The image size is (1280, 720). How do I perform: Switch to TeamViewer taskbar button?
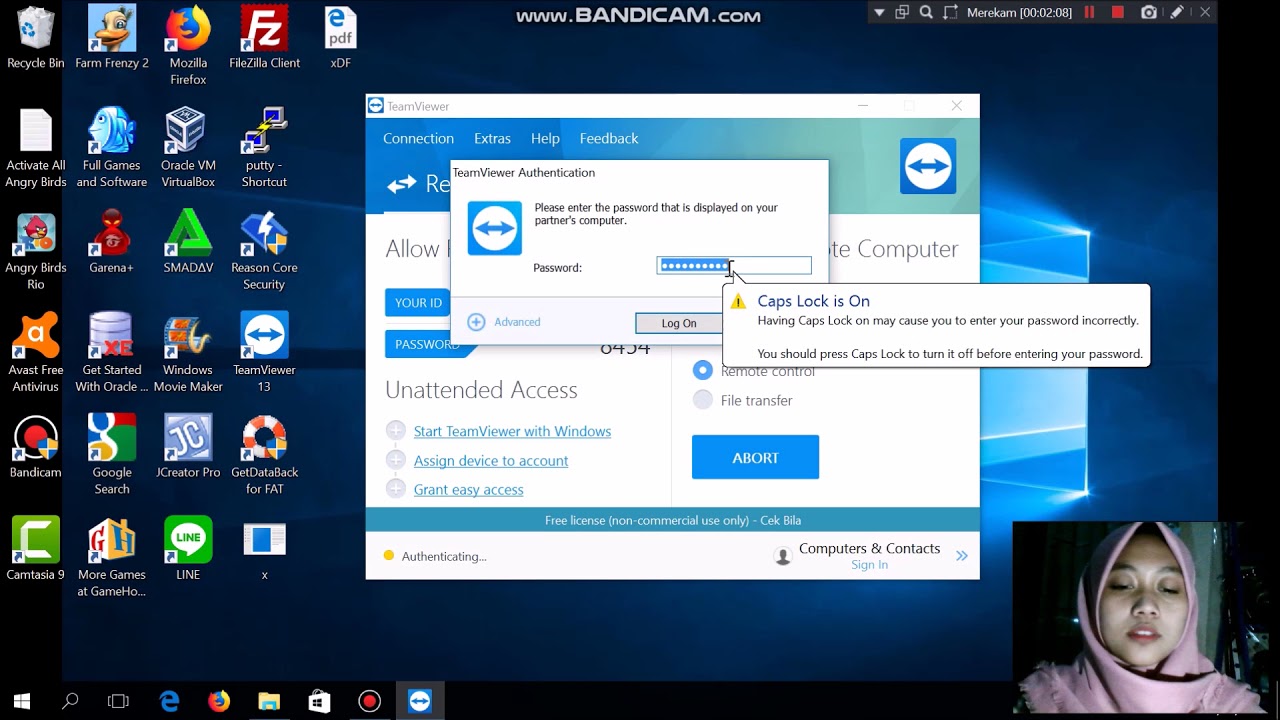tap(419, 701)
